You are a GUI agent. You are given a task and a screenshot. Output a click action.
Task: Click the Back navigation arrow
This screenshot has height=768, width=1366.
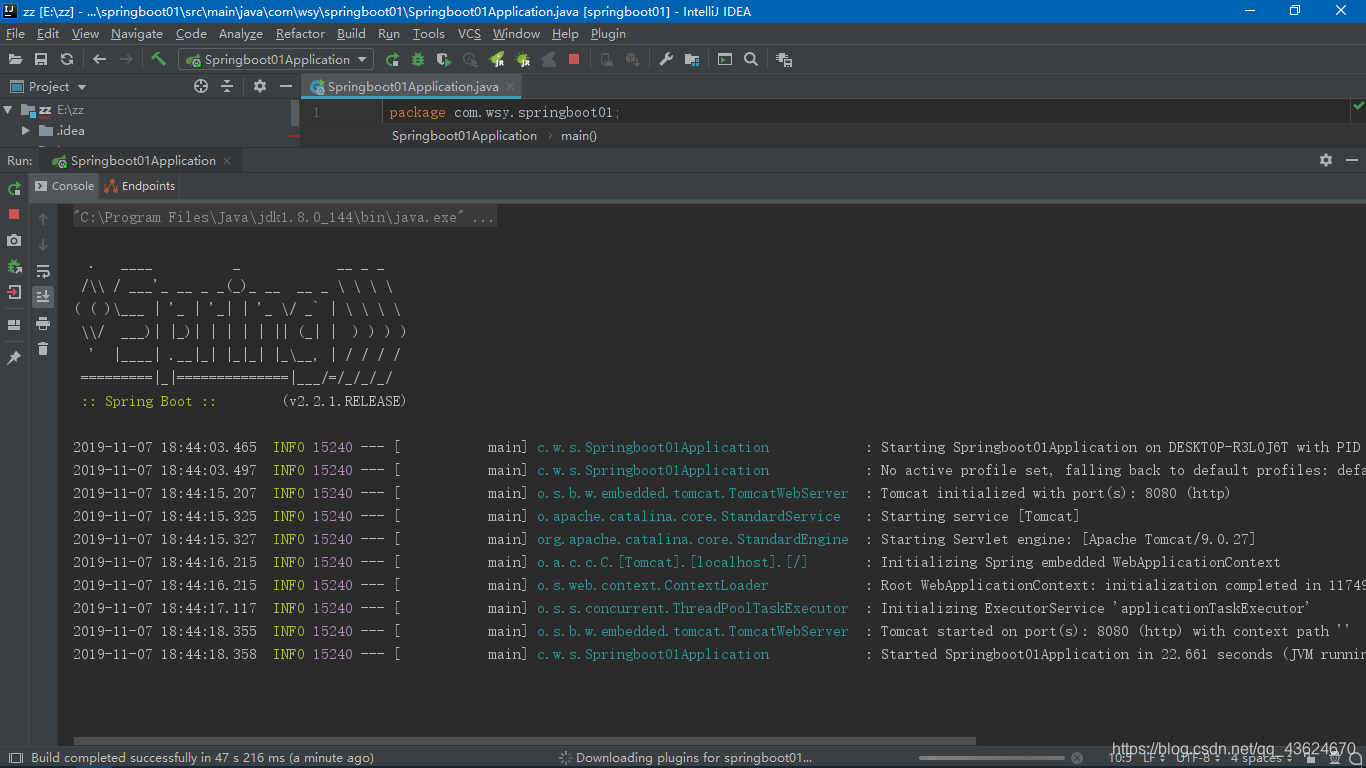click(x=99, y=60)
